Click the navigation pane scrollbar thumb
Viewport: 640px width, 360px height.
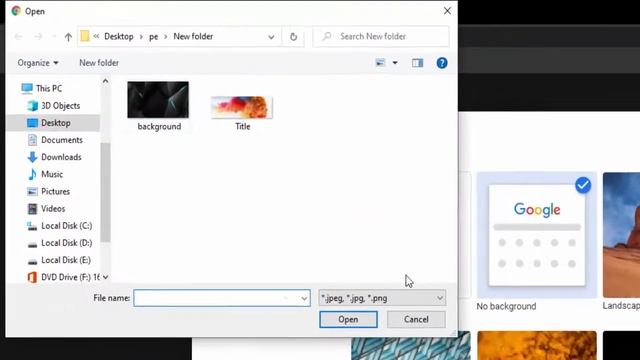[x=105, y=192]
